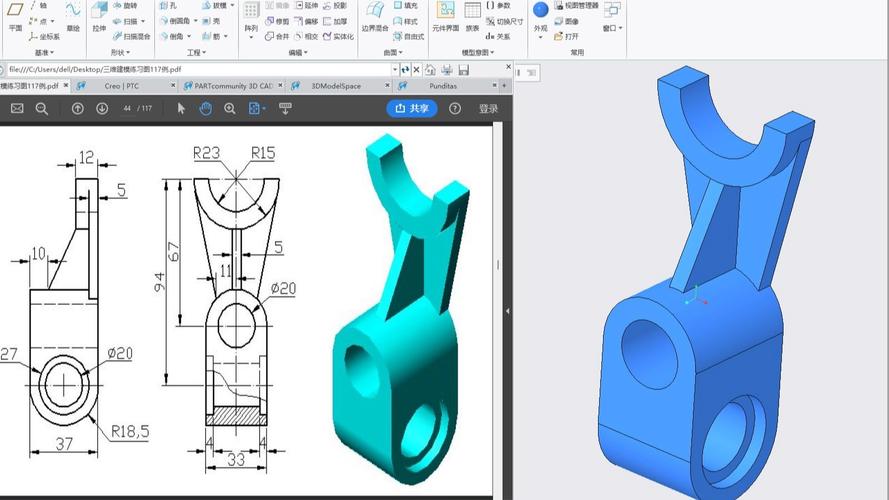Click the blue 共享 share button

point(412,108)
